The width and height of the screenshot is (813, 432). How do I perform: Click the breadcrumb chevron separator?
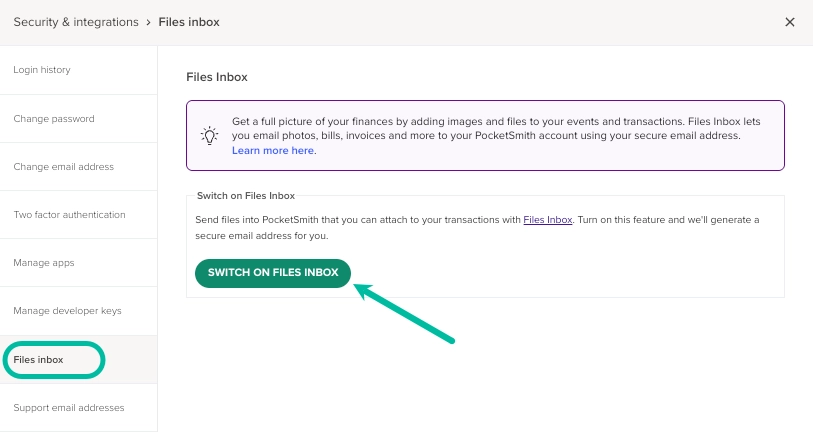[148, 23]
